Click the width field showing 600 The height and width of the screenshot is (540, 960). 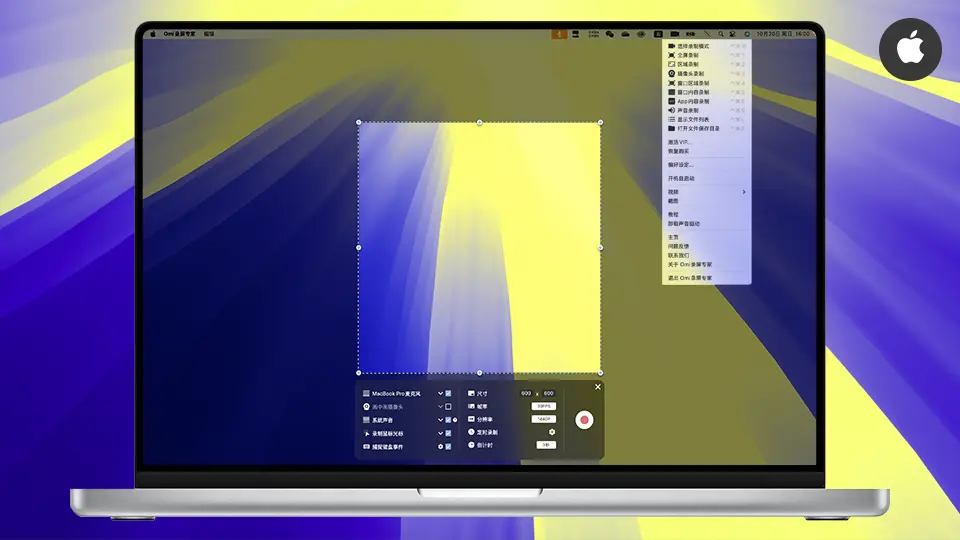coord(526,394)
